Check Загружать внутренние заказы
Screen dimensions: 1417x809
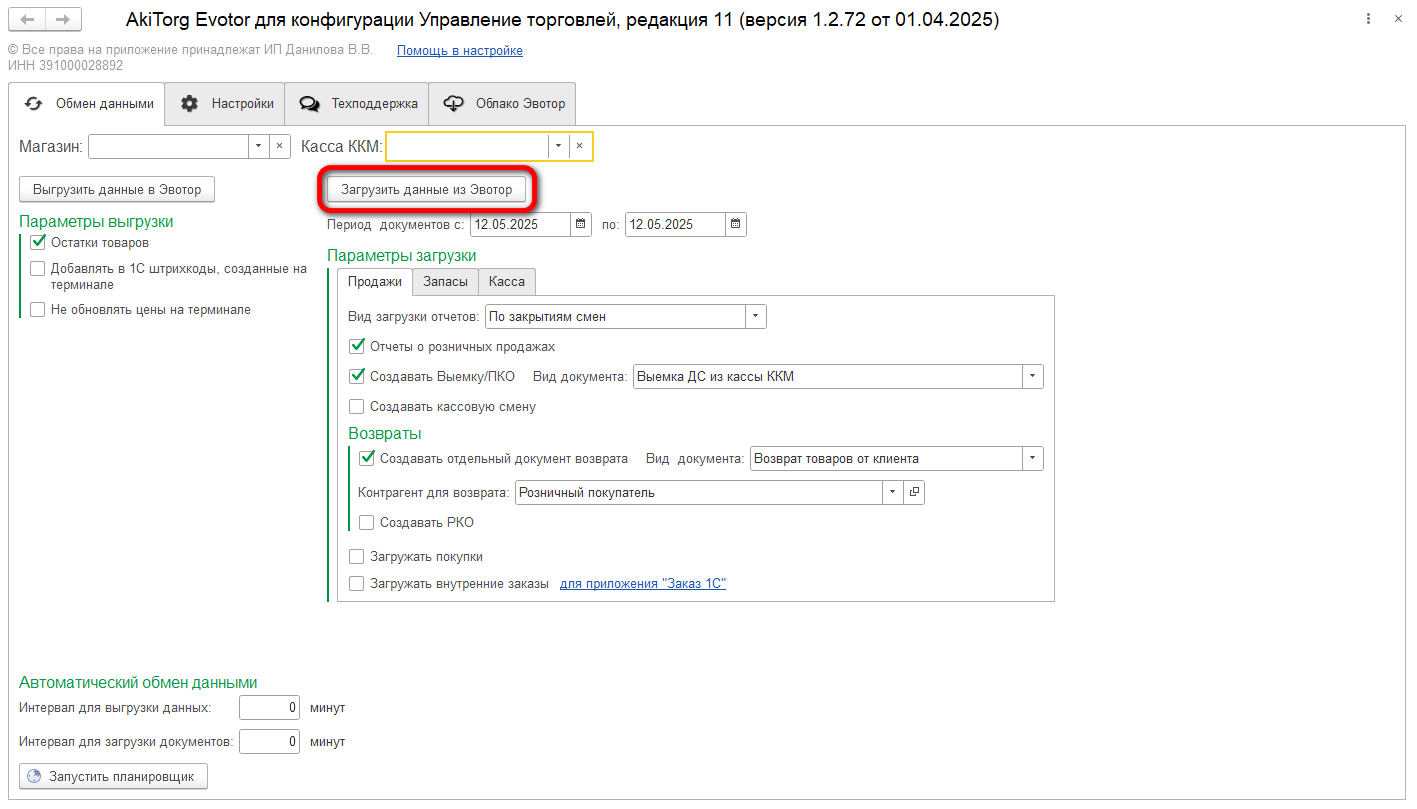[x=357, y=584]
